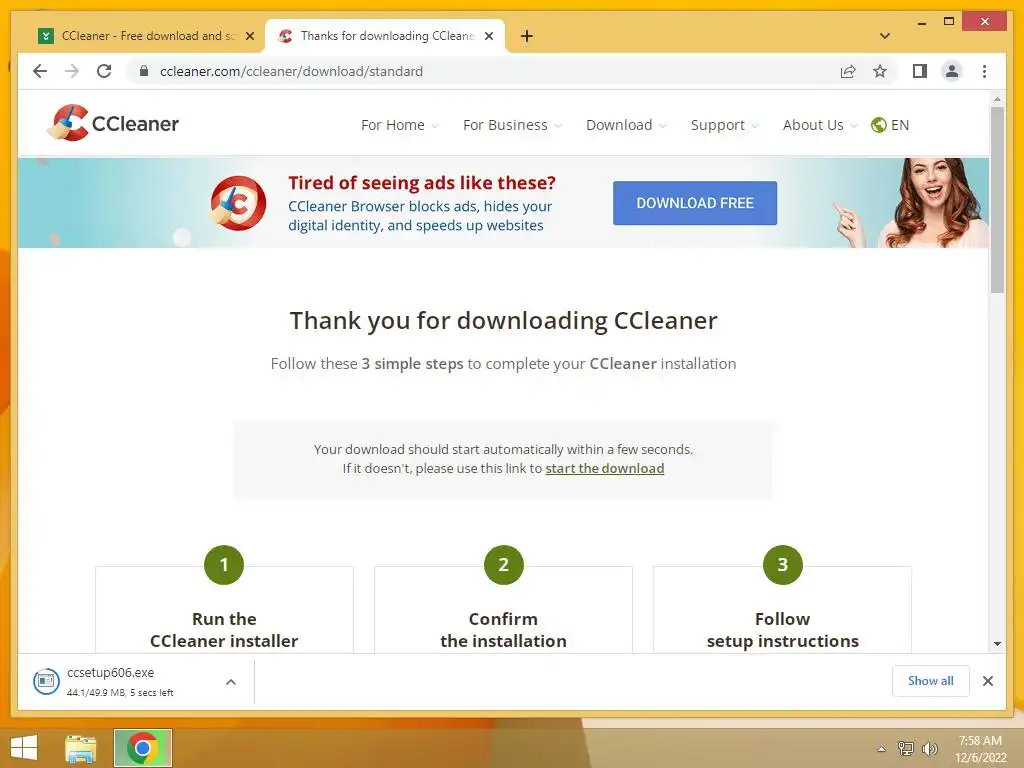
Task: Click the step 3 'Follow setup instructions' card
Action: (x=782, y=609)
